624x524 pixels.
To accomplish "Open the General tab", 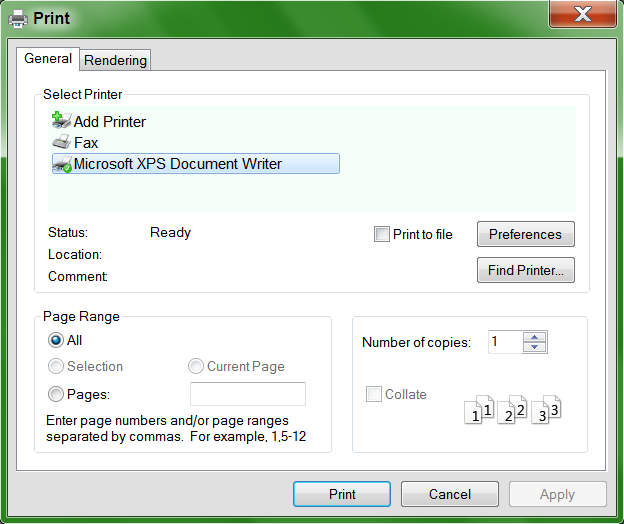I will click(48, 59).
